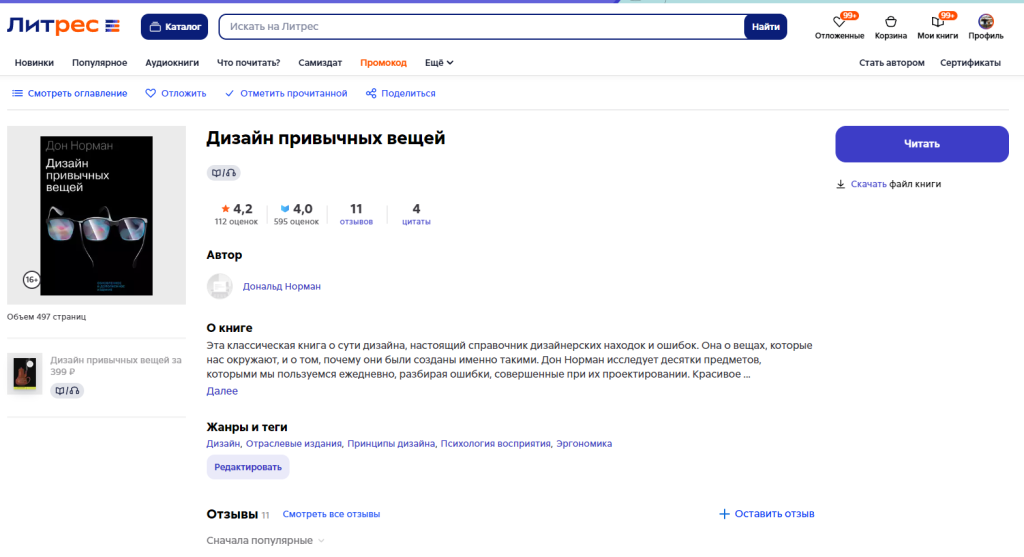Open author Дональд Норман page
This screenshot has width=1024, height=557.
click(281, 286)
